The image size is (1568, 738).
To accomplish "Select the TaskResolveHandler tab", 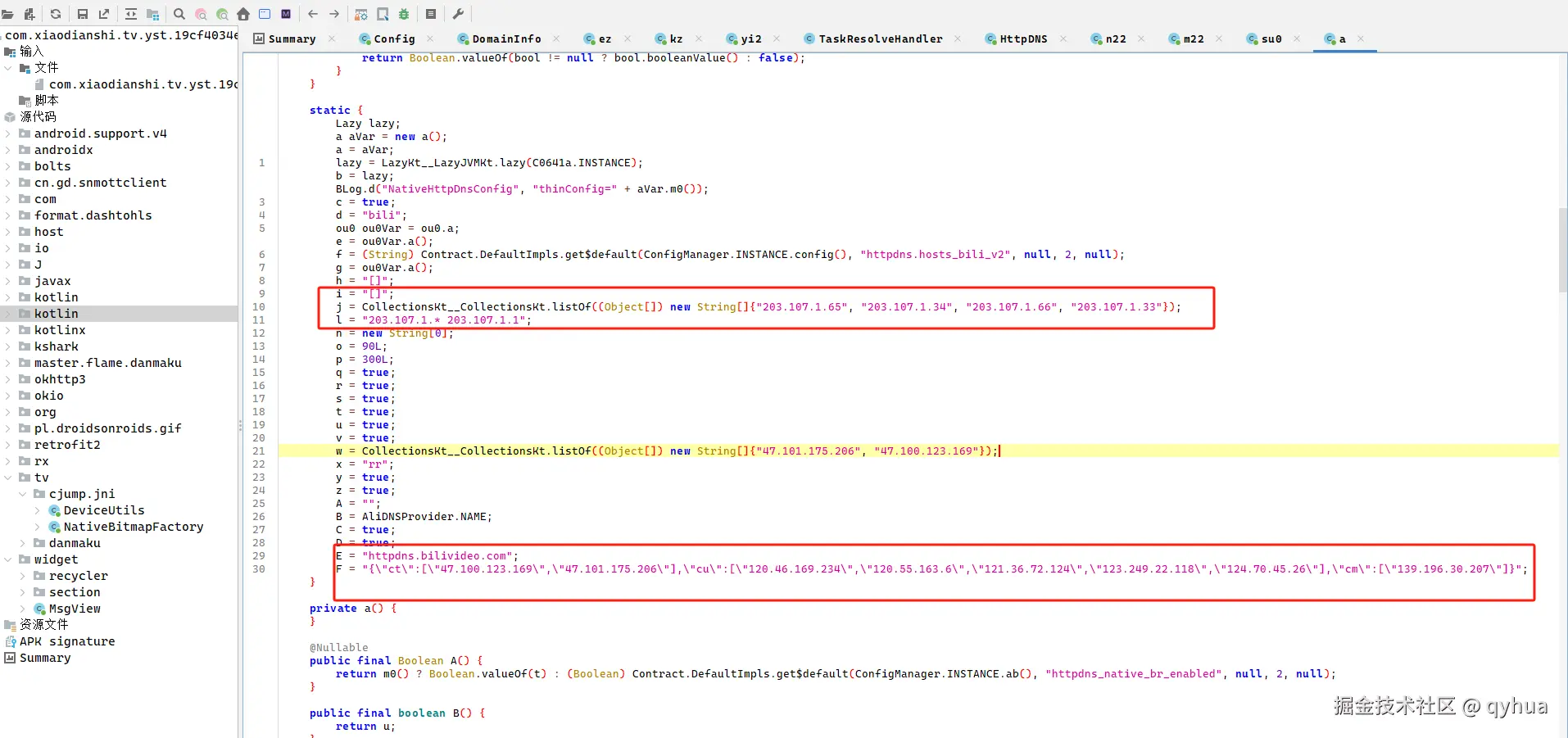I will coord(873,38).
